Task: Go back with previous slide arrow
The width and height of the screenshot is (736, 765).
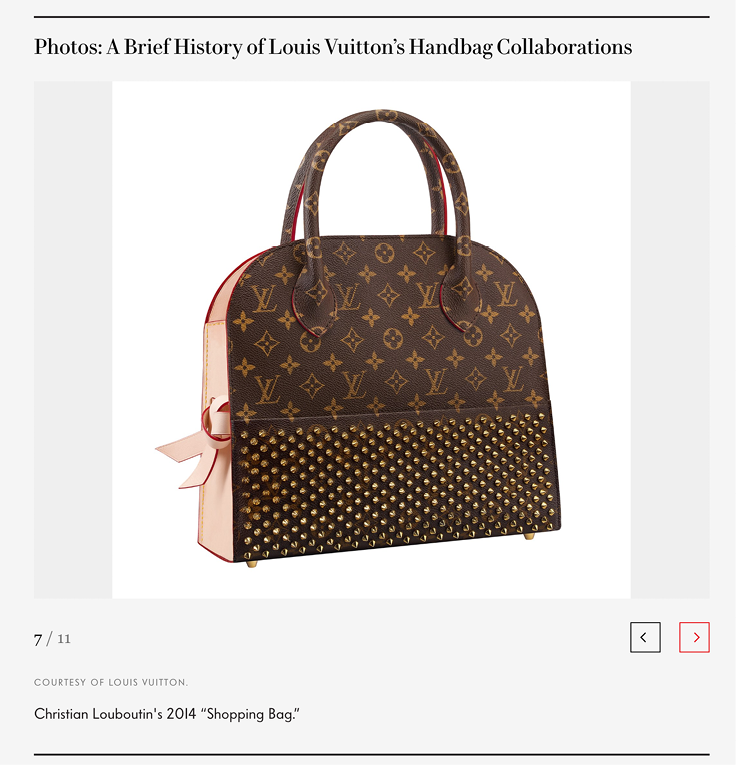Action: [x=645, y=637]
